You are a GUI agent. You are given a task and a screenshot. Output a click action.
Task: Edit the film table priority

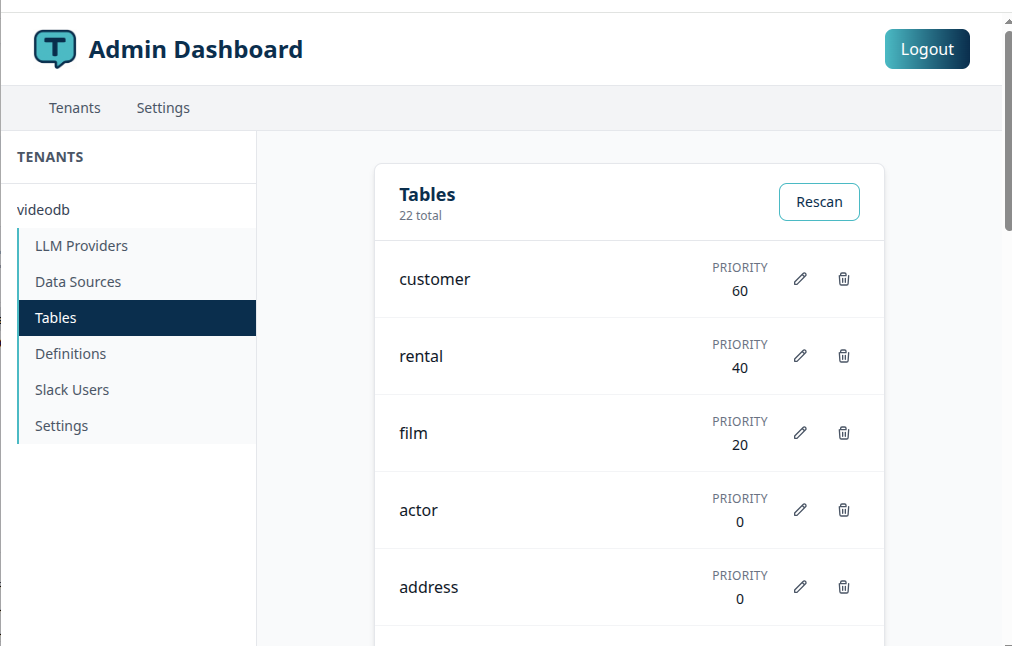tap(800, 432)
